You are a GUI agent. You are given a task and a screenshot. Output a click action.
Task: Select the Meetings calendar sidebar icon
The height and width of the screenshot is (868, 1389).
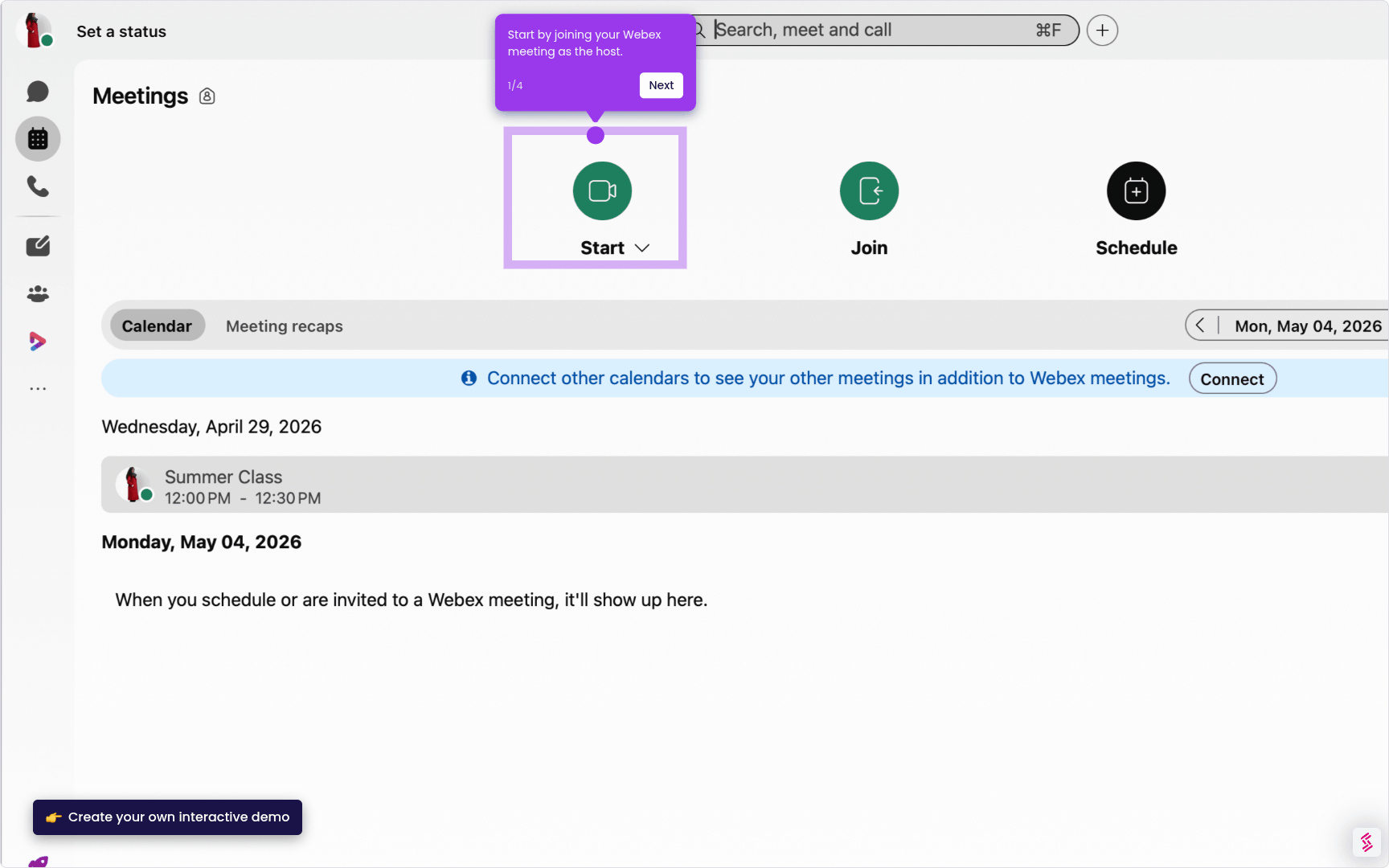(x=38, y=139)
